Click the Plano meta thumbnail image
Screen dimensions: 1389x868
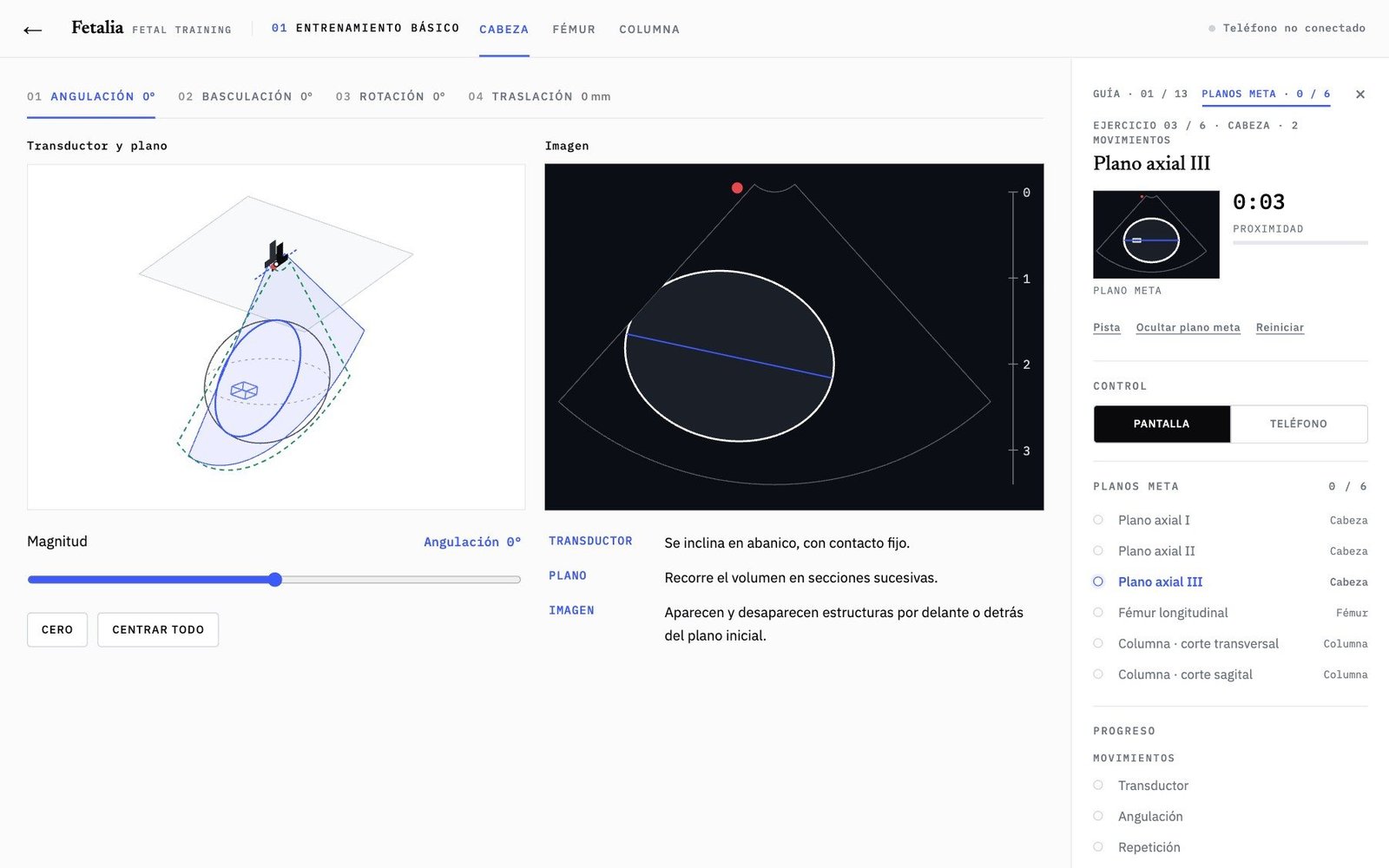coord(1156,234)
